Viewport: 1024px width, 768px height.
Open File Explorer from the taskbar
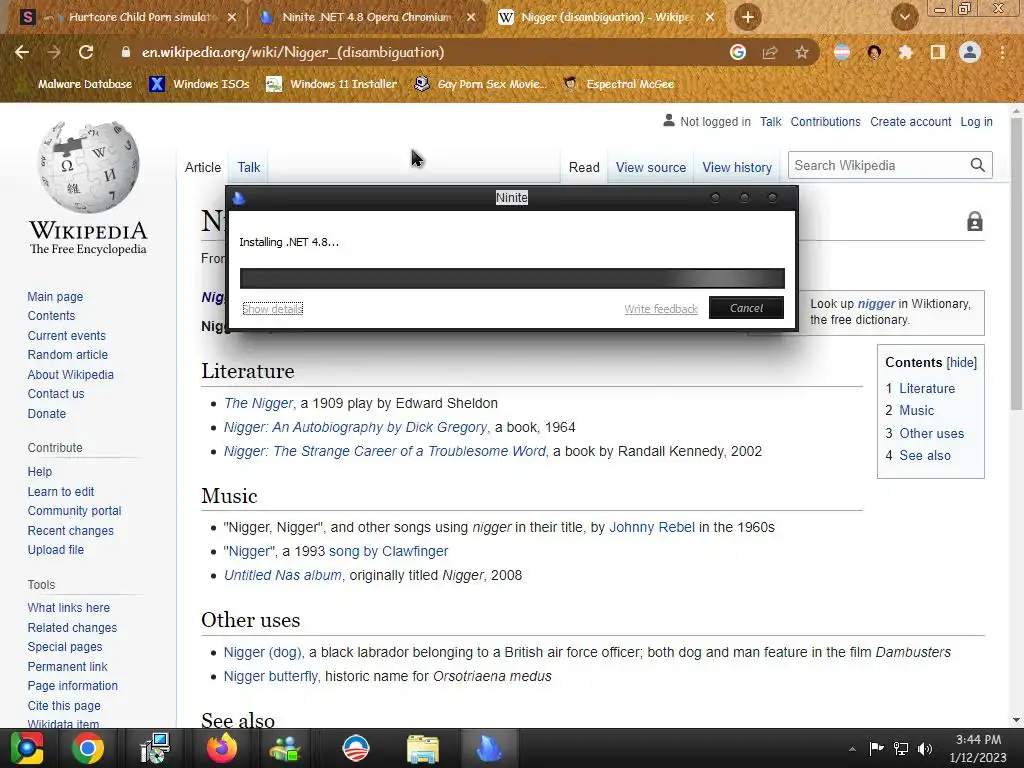coord(423,748)
